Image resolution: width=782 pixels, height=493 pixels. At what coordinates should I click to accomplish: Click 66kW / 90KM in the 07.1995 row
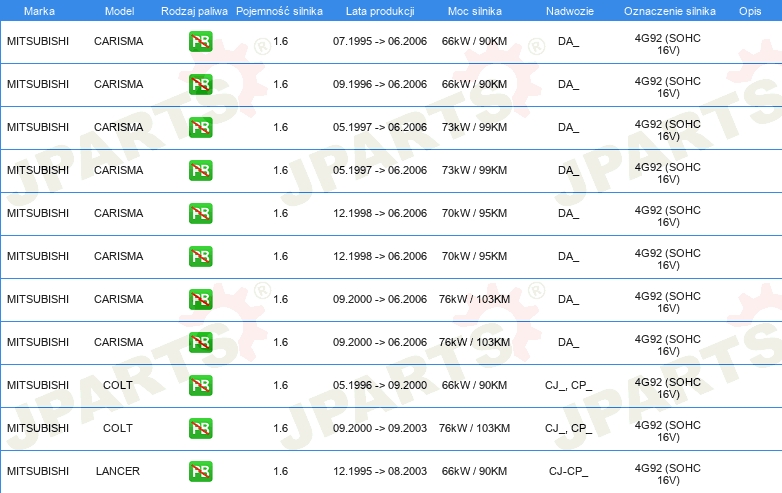474,41
